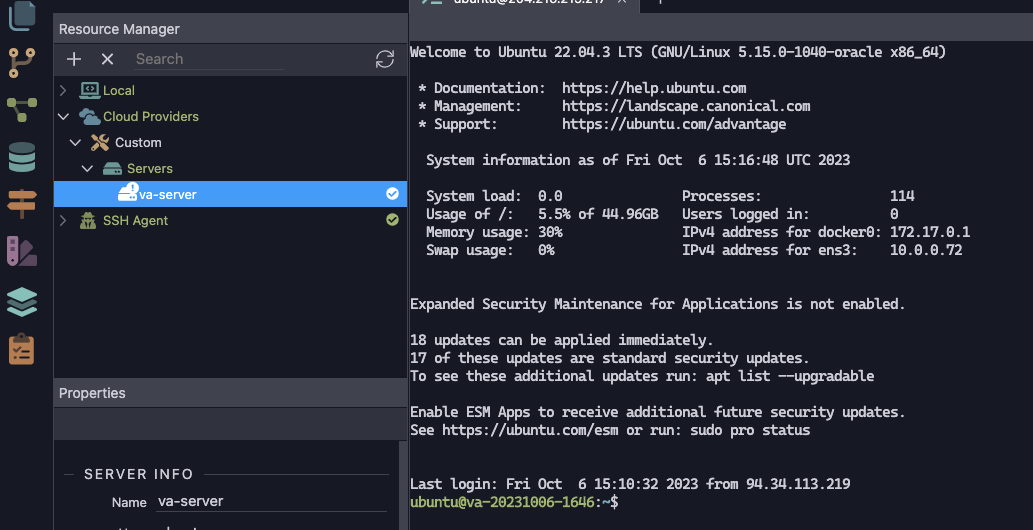
Task: Click the server warning icon on va-server
Action: 128,192
